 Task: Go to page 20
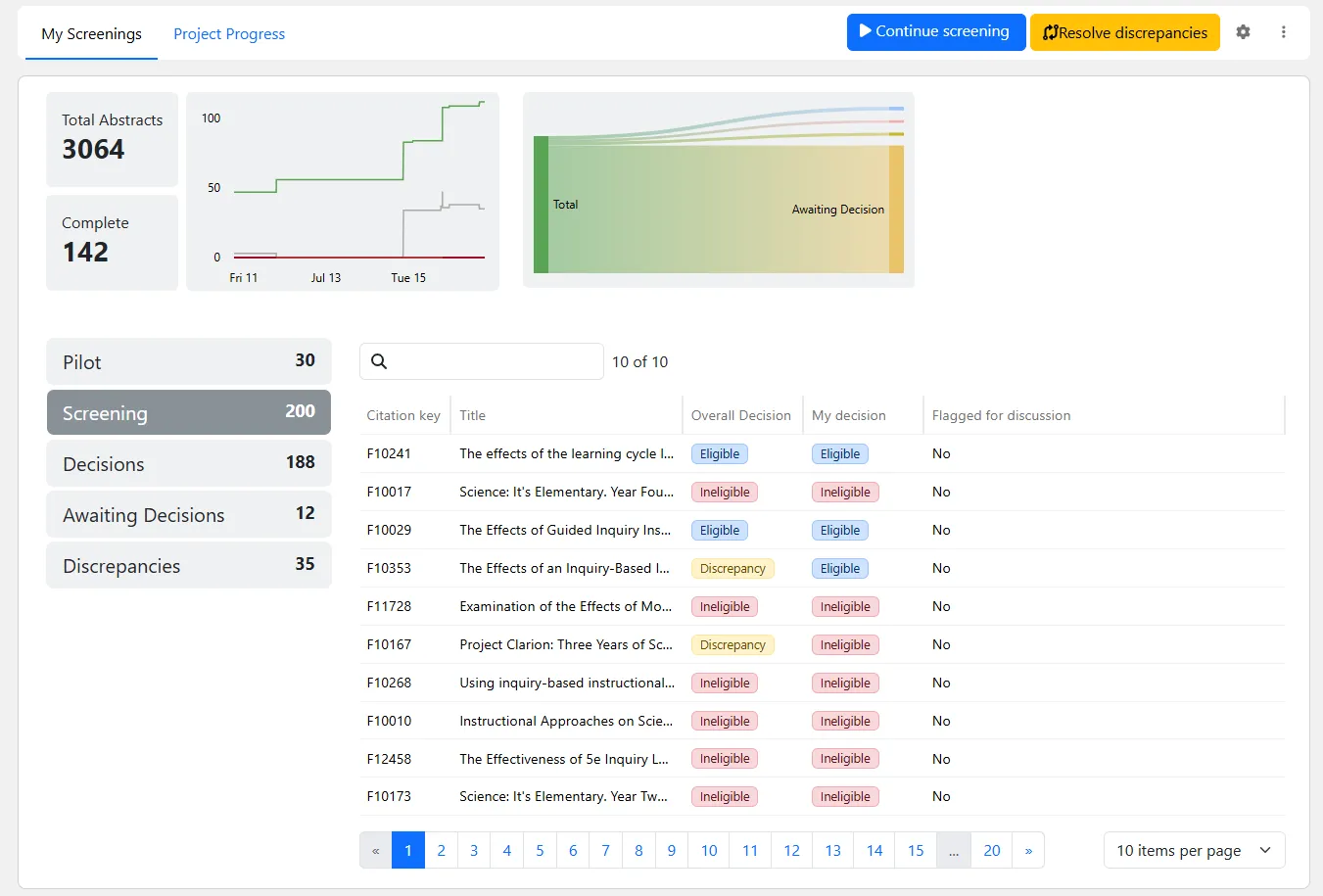pos(992,850)
